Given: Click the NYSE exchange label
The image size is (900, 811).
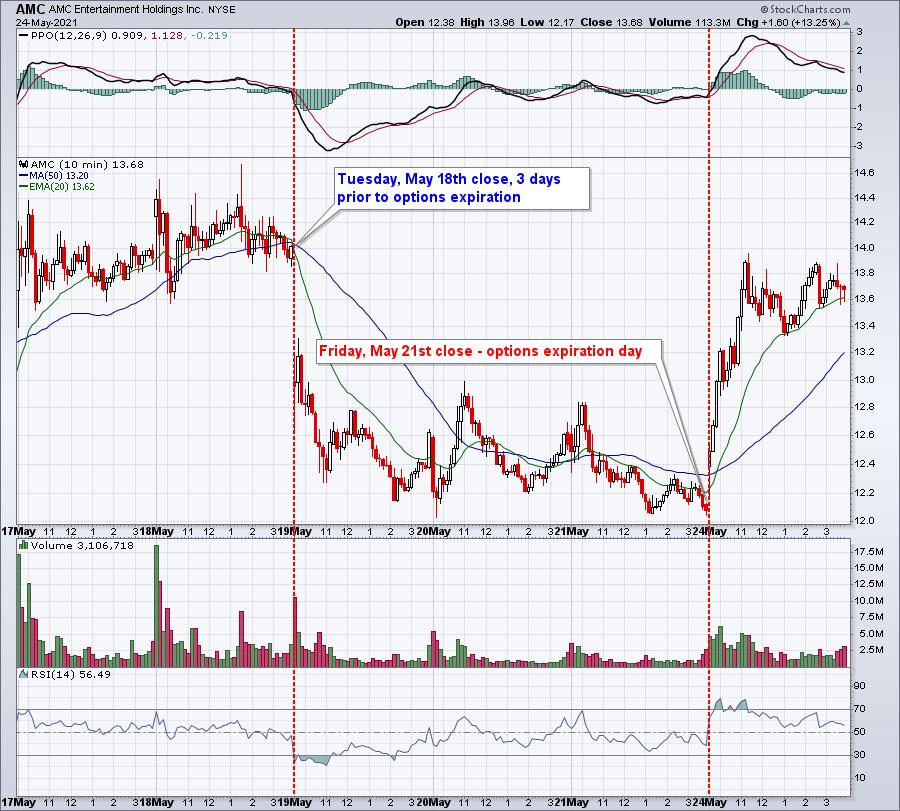Looking at the screenshot, I should 220,10.
